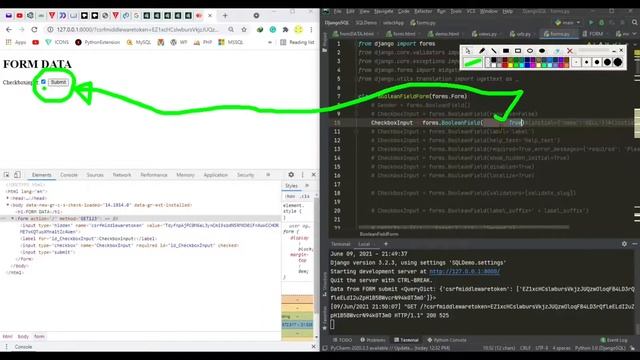Close the DevTools panel
Image resolution: width=640 pixels, height=360 pixels.
313,175
